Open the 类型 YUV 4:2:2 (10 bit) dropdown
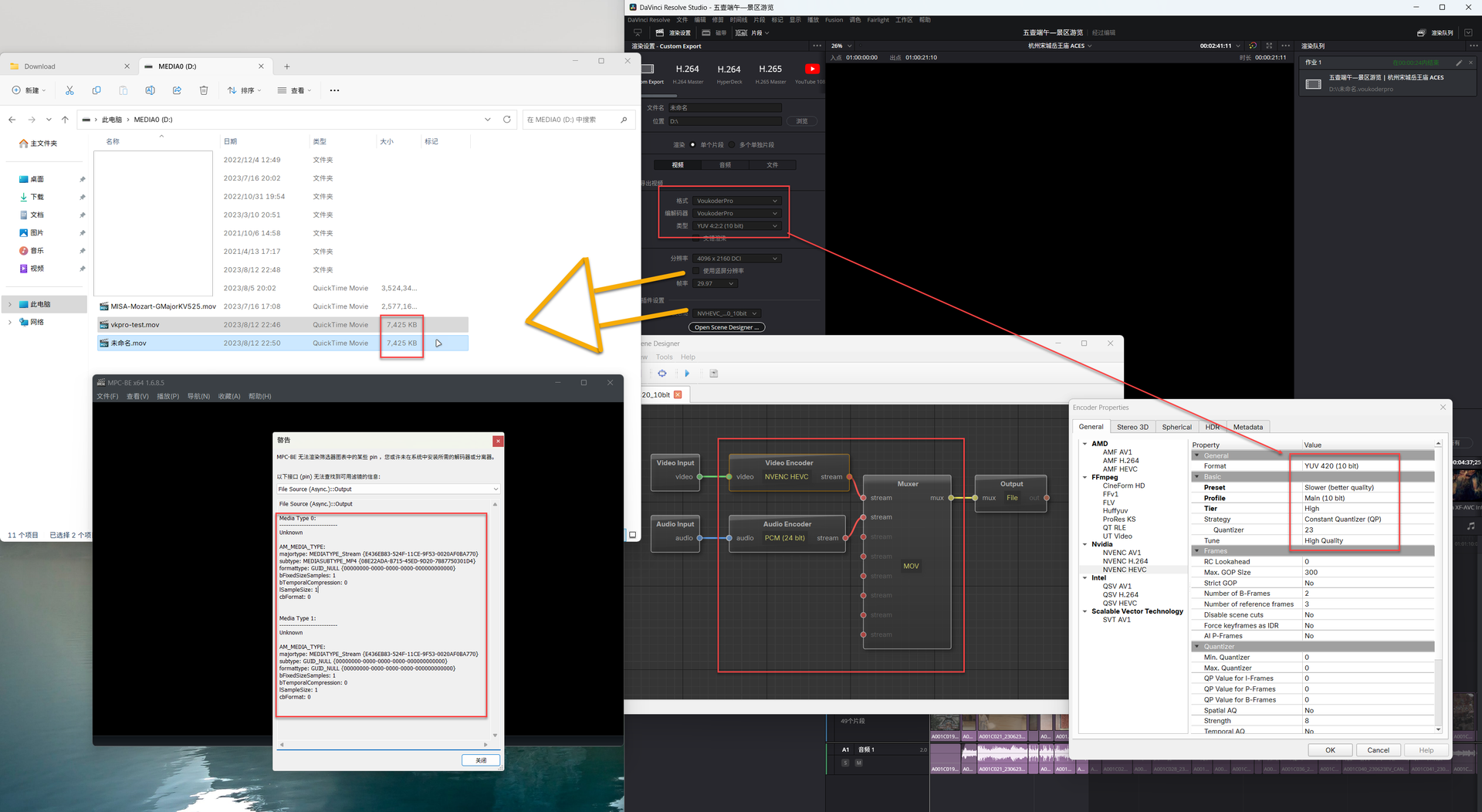Screen dimensions: 1482x812 (x=737, y=226)
